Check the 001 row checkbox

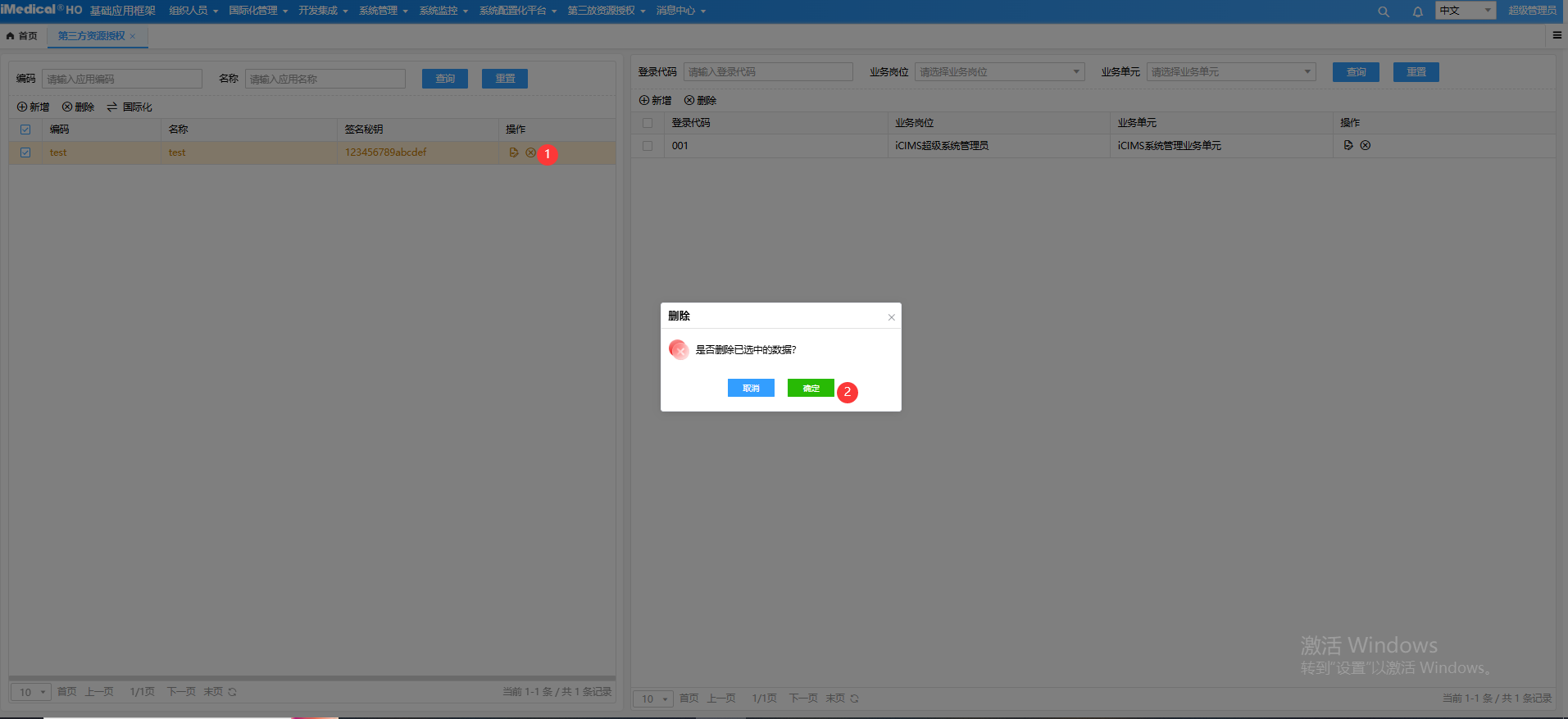click(x=648, y=146)
